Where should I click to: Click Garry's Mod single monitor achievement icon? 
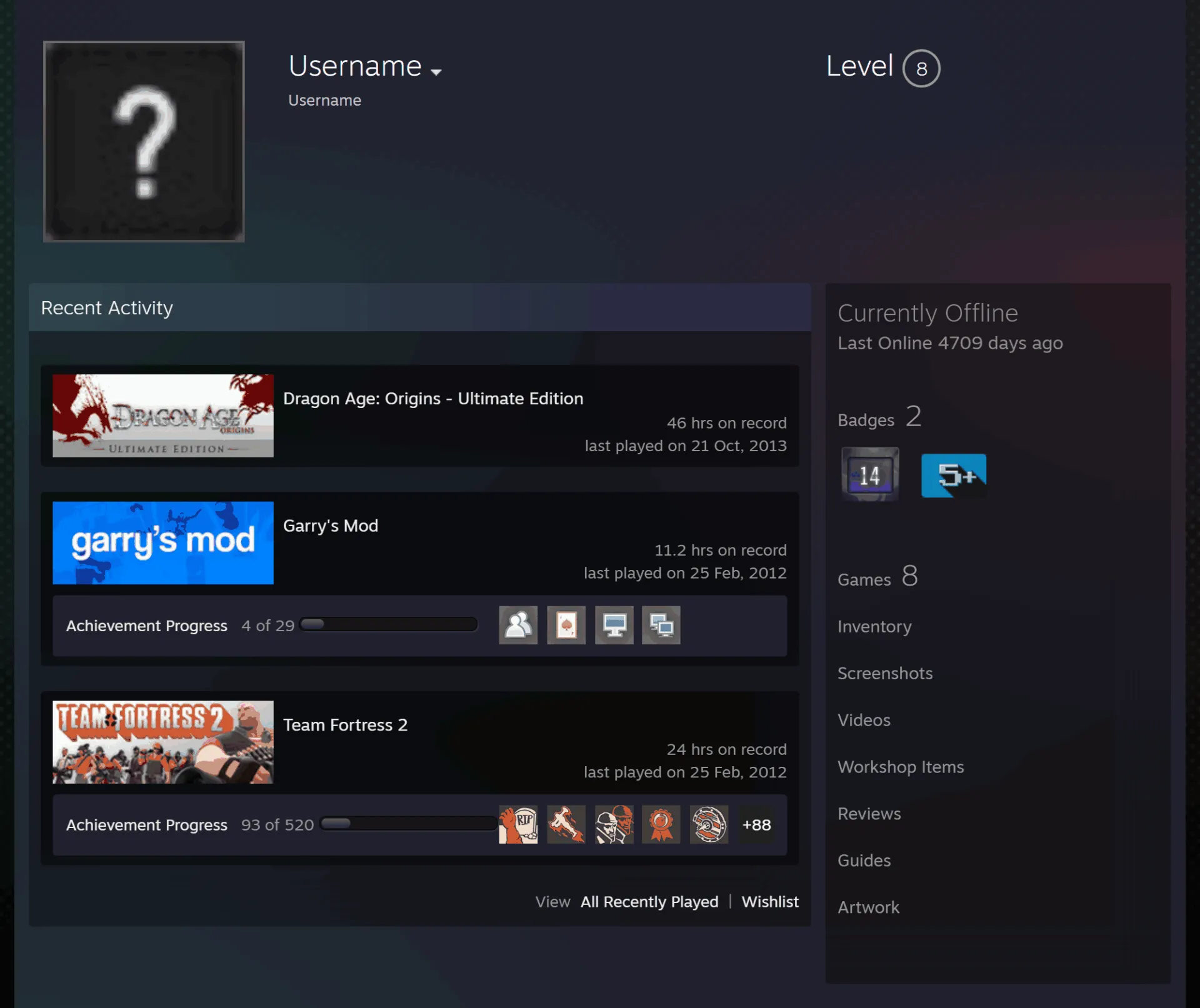pos(614,625)
